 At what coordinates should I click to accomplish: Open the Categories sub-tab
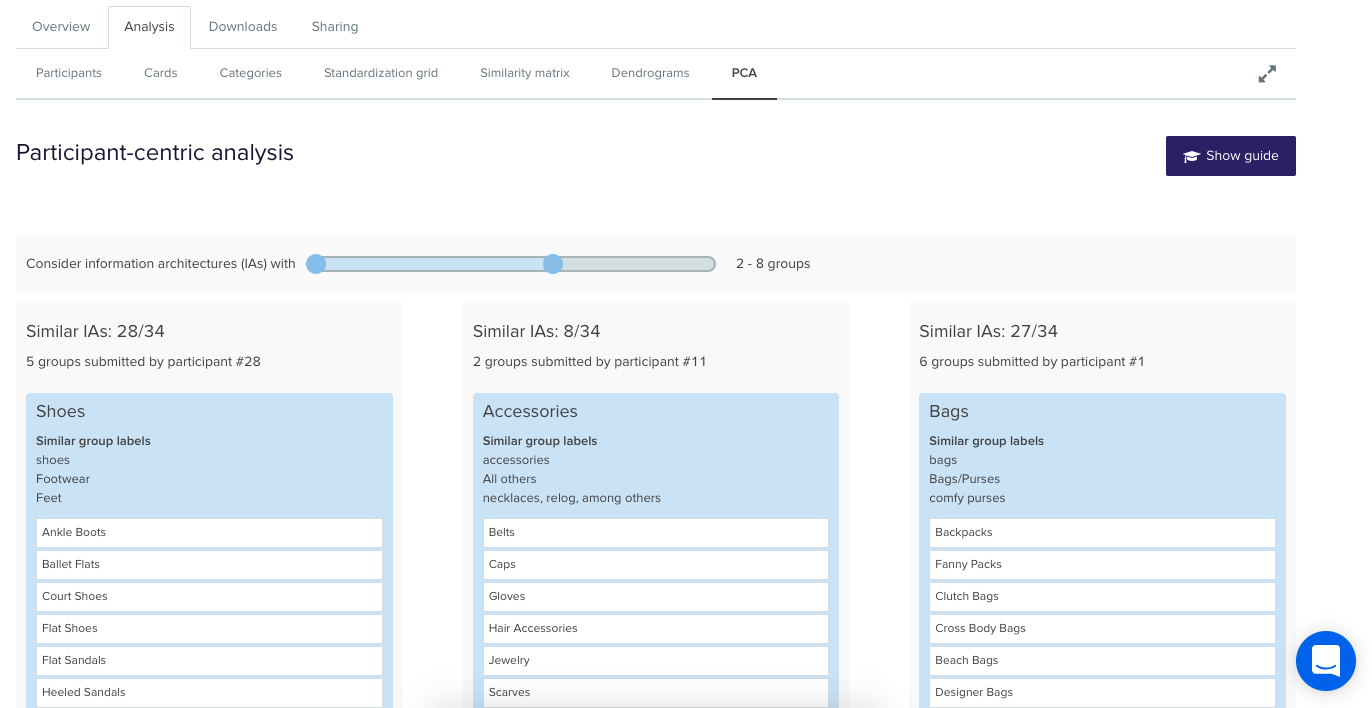pos(251,73)
